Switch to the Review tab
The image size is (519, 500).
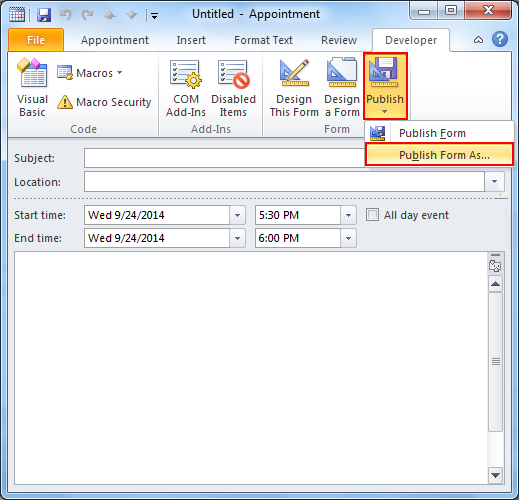tap(339, 40)
